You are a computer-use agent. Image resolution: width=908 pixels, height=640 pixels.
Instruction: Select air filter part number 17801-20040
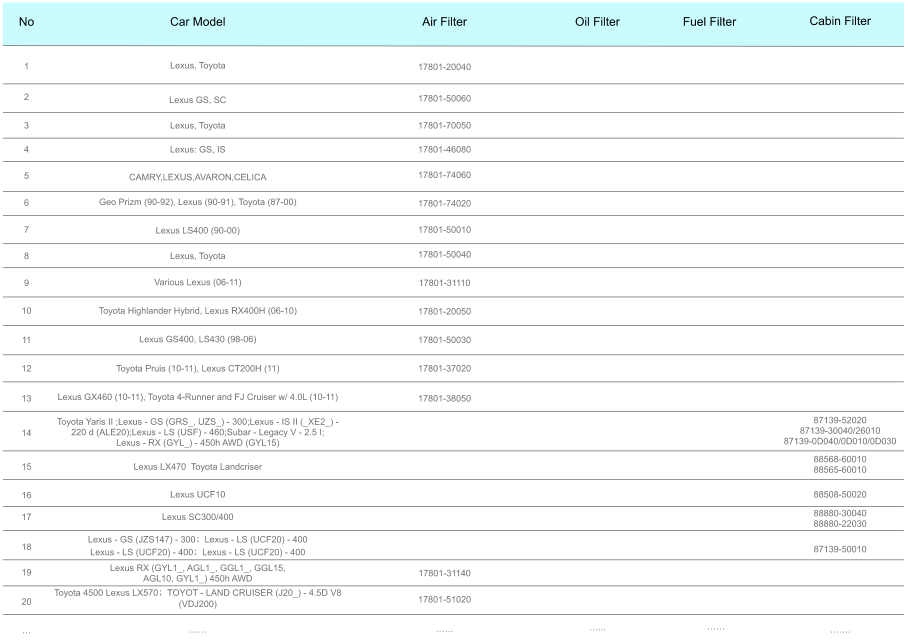[x=444, y=67]
